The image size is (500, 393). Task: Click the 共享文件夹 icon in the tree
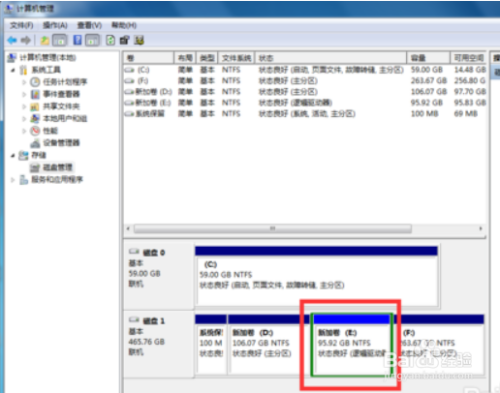(35, 107)
